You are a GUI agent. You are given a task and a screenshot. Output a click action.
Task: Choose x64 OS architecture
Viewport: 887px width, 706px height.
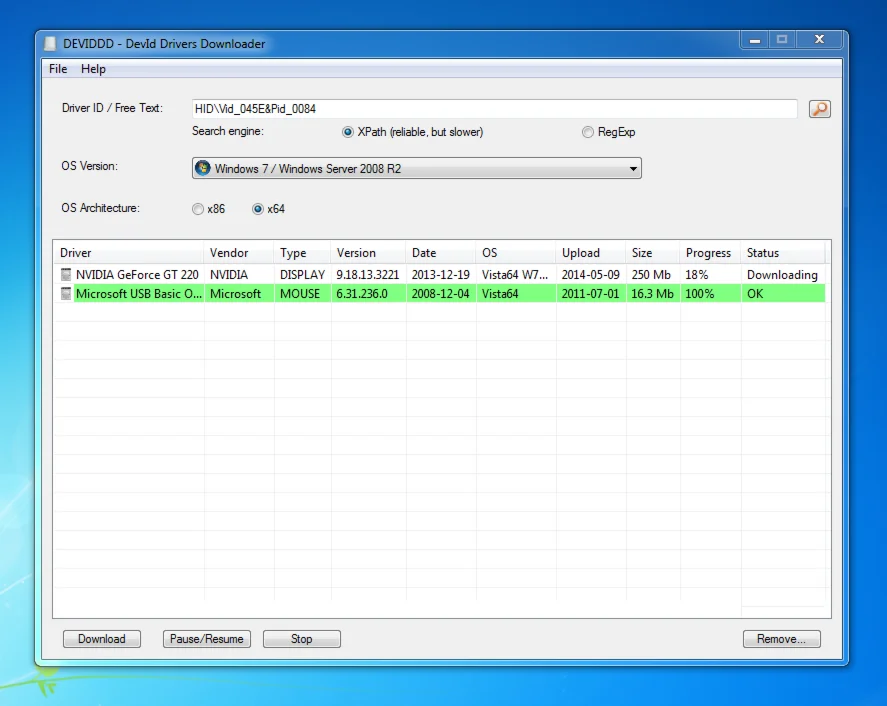tap(258, 209)
